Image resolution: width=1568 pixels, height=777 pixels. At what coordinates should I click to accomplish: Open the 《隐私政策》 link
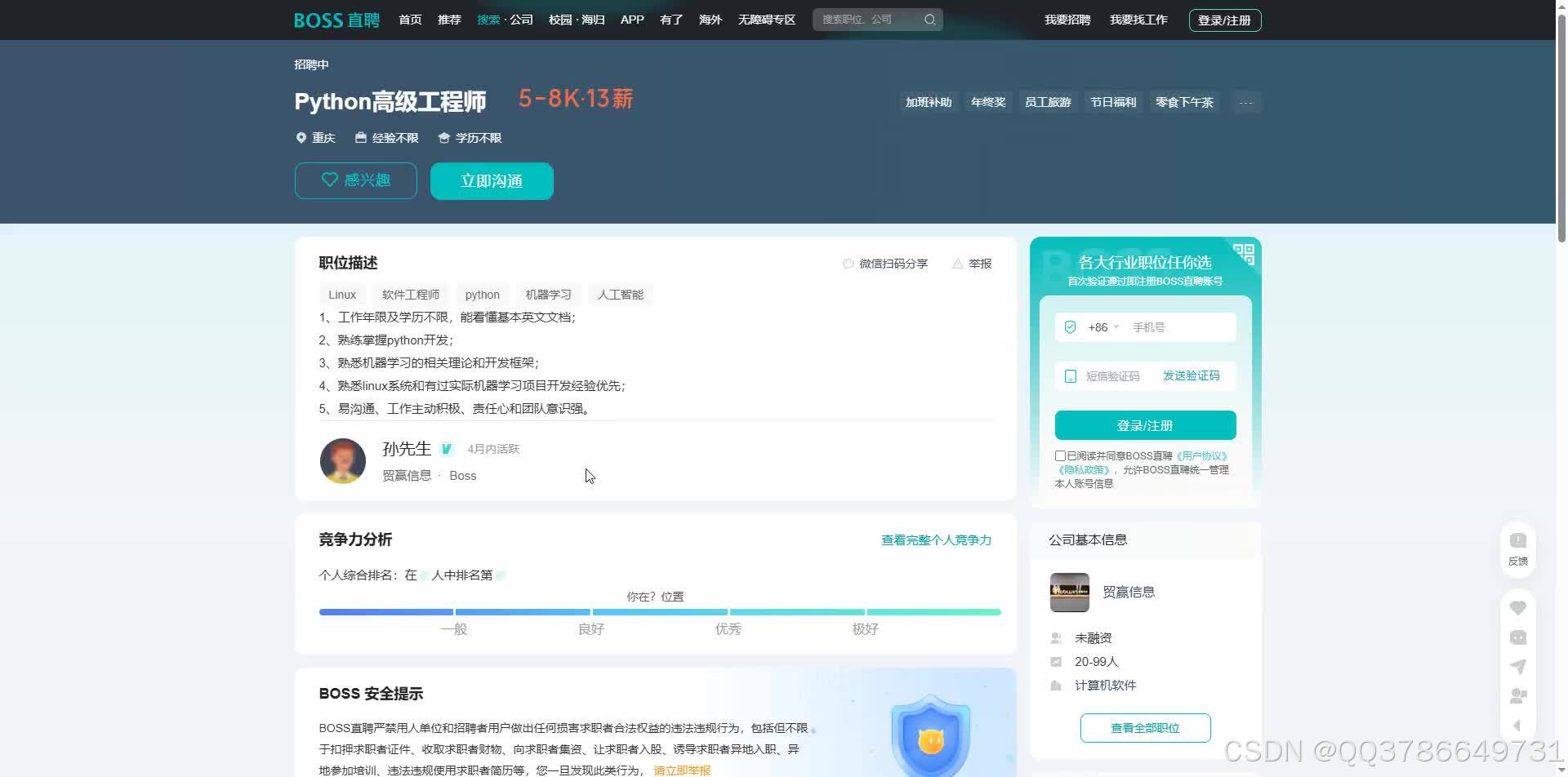point(1084,470)
